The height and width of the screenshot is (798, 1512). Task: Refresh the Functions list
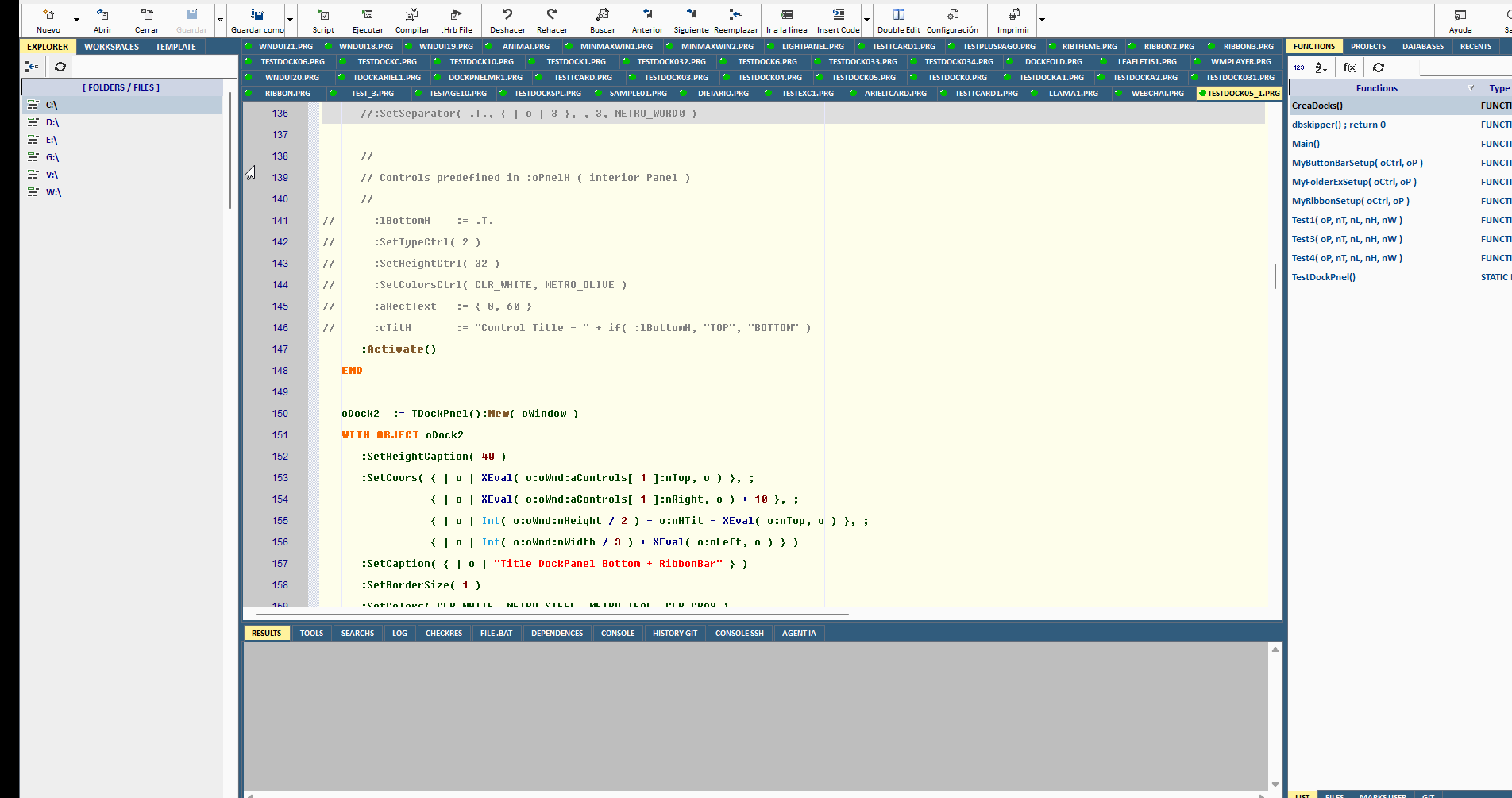pos(1379,67)
